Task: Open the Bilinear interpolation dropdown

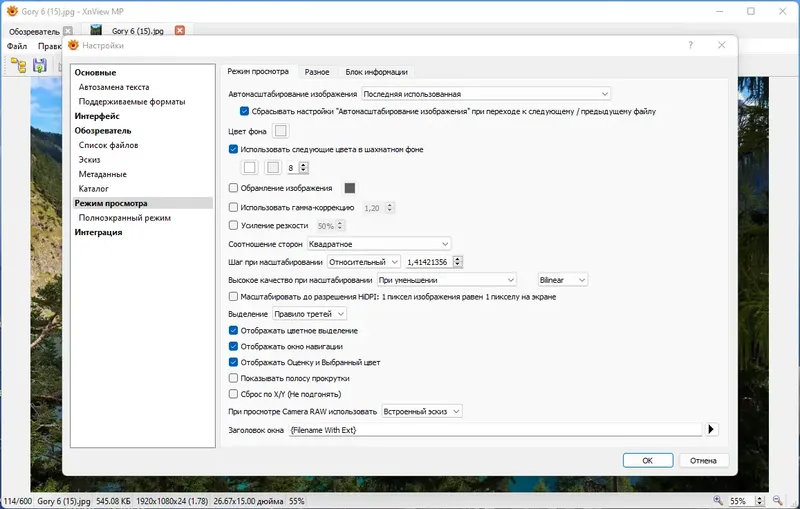Action: coord(563,279)
